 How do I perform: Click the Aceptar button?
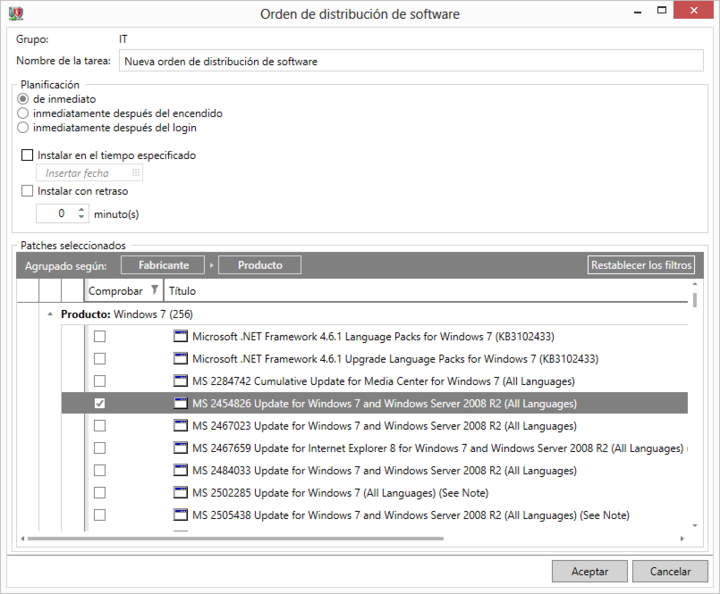tap(590, 572)
